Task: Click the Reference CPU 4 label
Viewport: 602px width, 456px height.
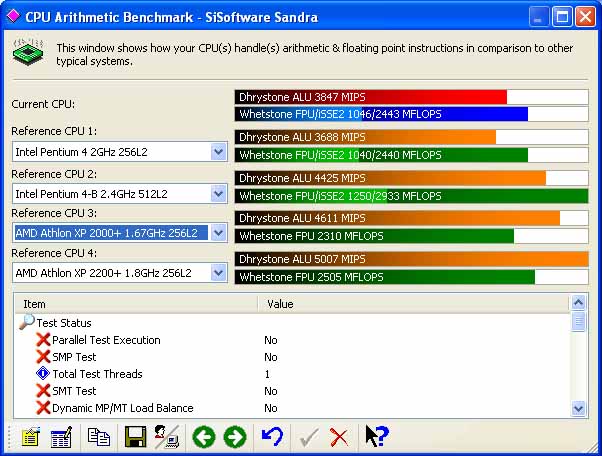Action: click(54, 253)
